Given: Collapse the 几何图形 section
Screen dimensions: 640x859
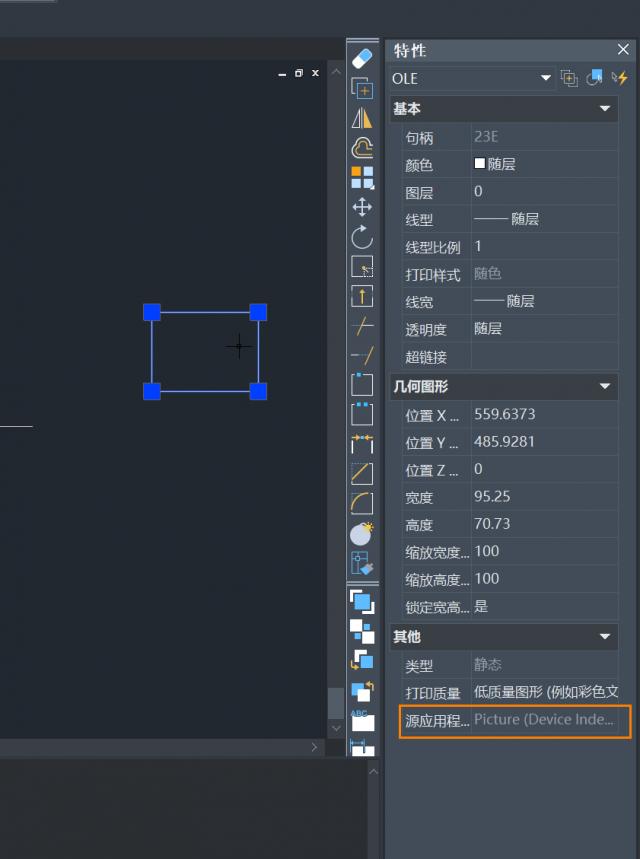Looking at the screenshot, I should 604,386.
